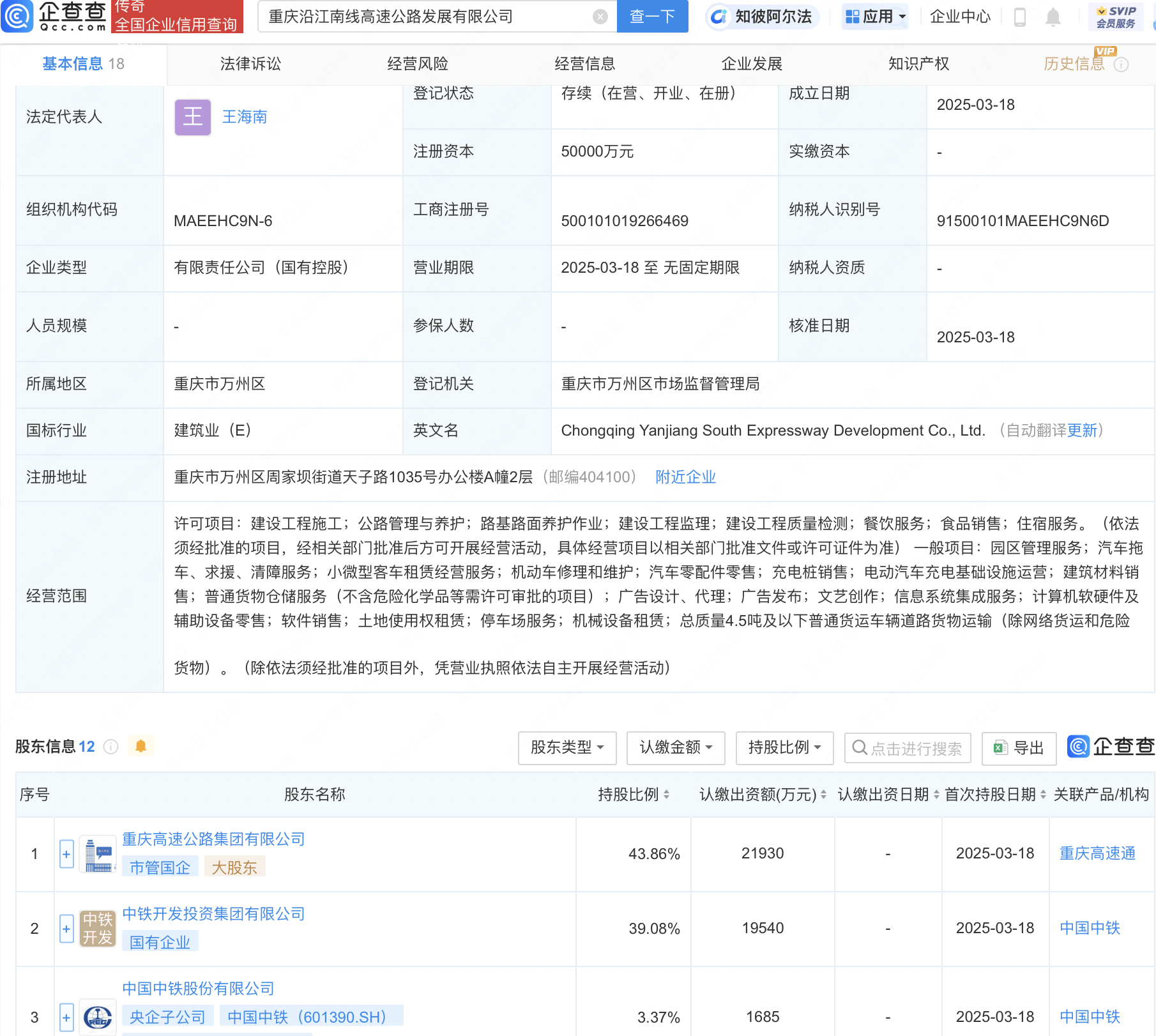The image size is (1156, 1036).
Task: Open 股东类型 filter dropdown
Action: coord(567,747)
